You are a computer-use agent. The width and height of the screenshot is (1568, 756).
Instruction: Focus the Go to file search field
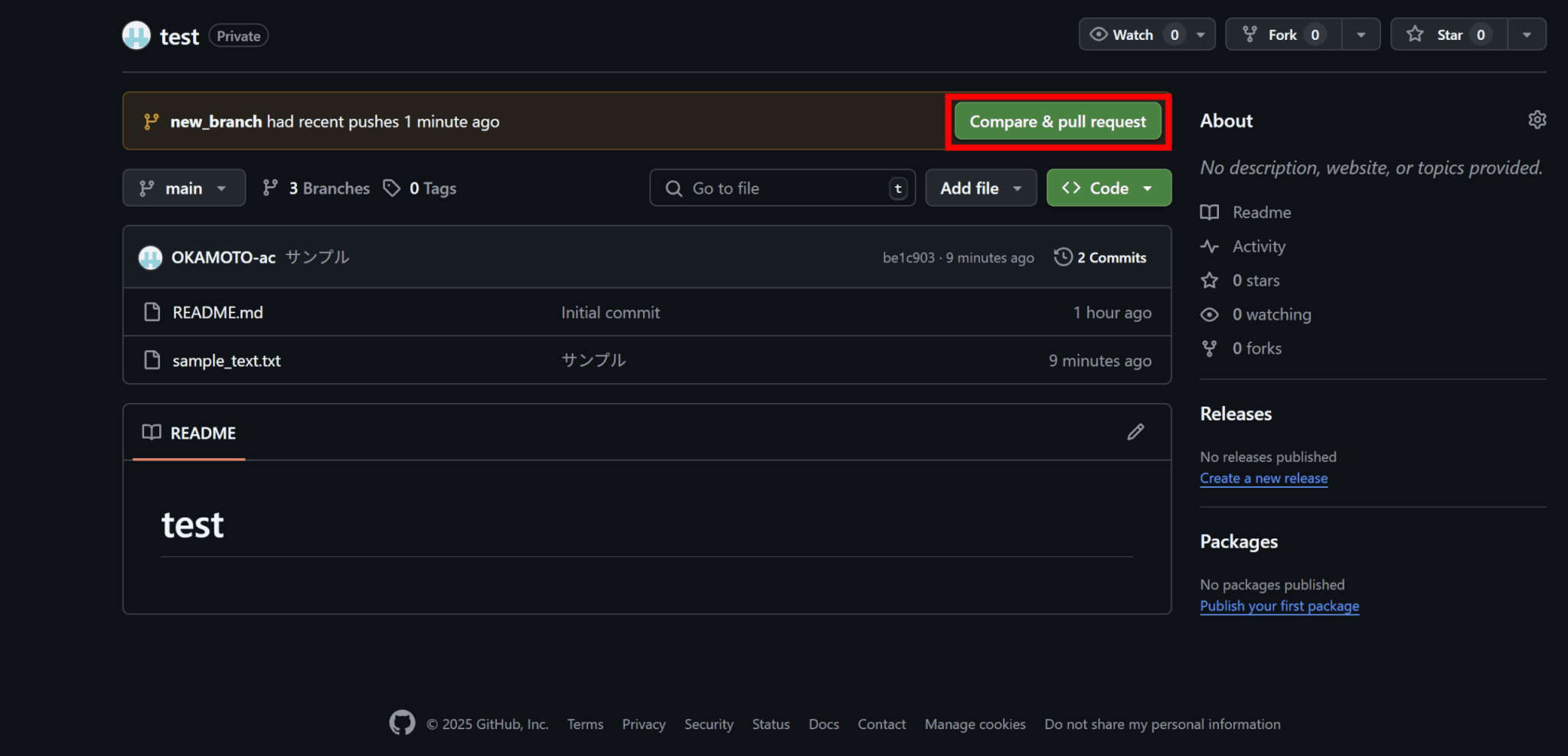click(782, 188)
